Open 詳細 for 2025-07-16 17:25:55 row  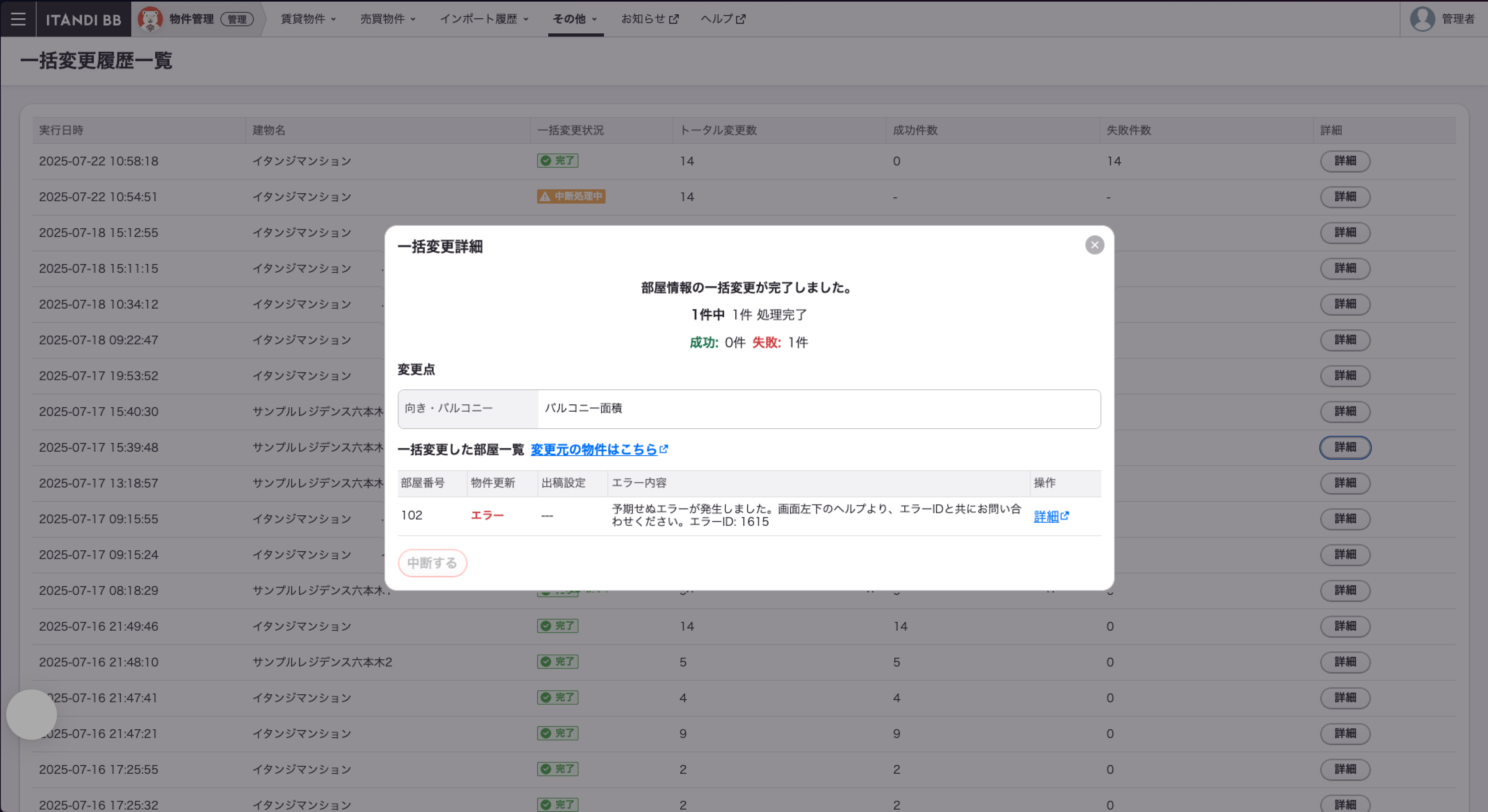pos(1345,770)
